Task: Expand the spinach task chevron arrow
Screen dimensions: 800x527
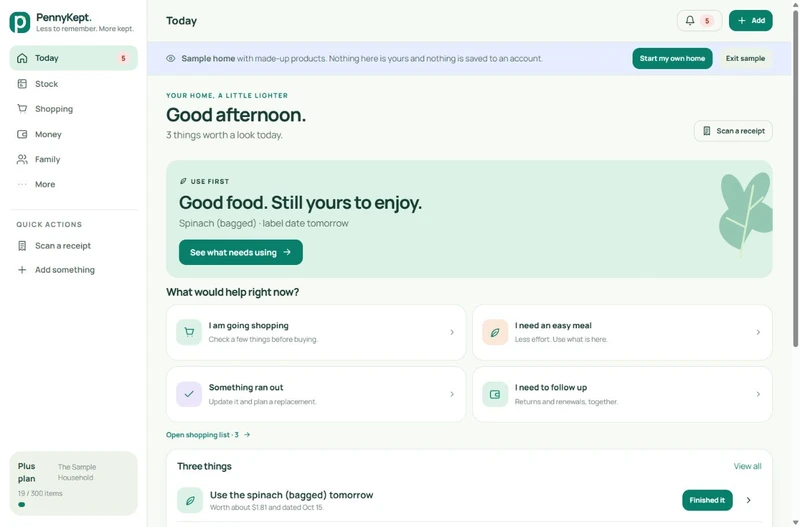Action: point(748,500)
